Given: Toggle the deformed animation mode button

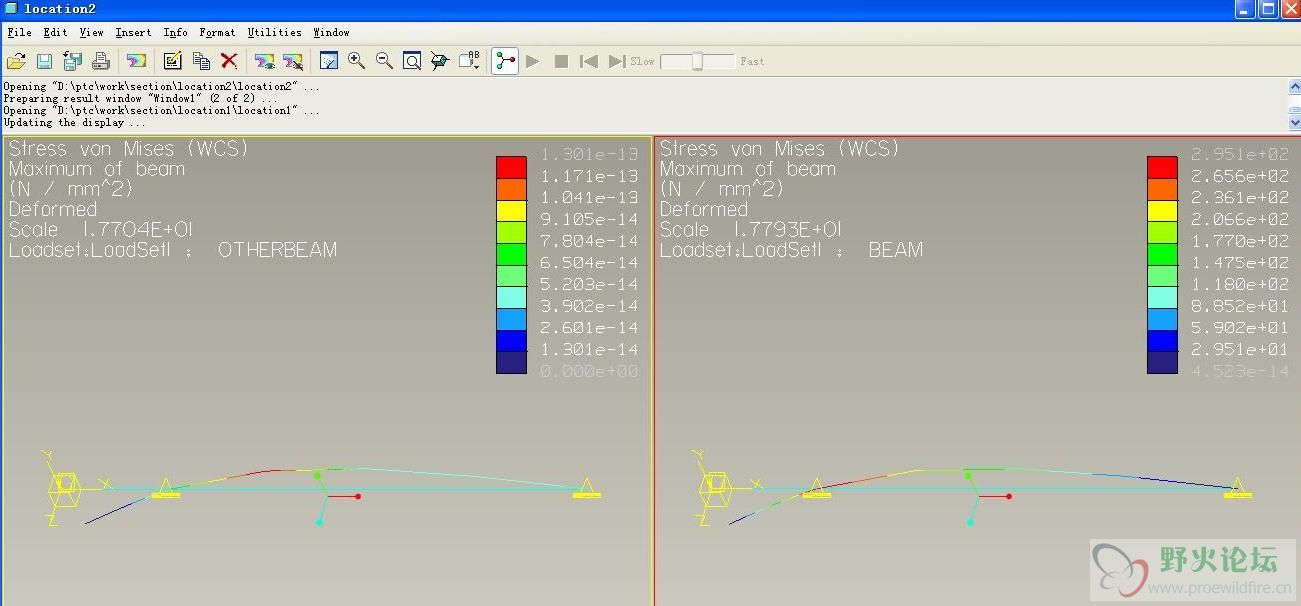Looking at the screenshot, I should tap(505, 61).
